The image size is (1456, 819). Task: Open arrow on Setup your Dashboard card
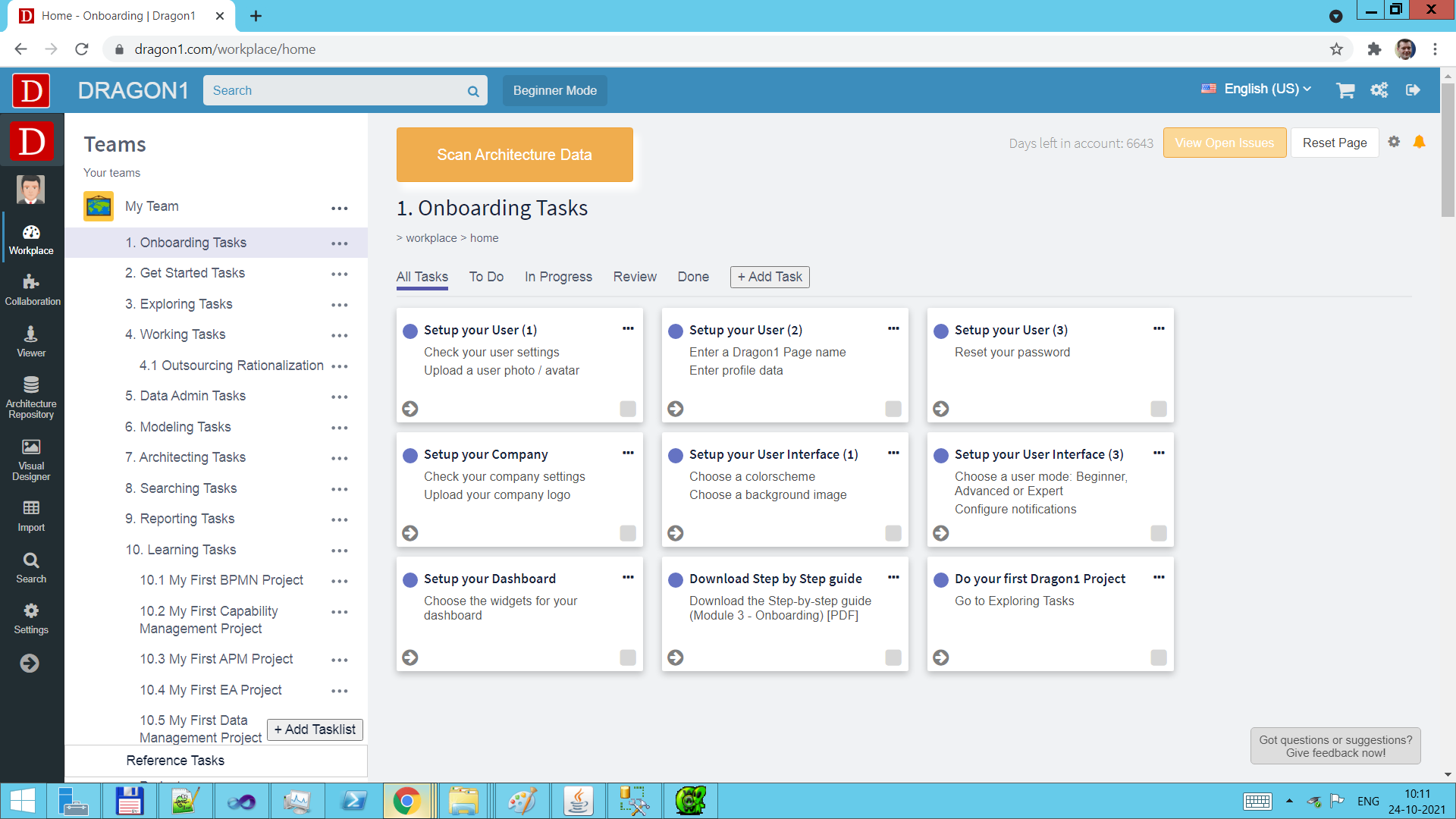[410, 657]
